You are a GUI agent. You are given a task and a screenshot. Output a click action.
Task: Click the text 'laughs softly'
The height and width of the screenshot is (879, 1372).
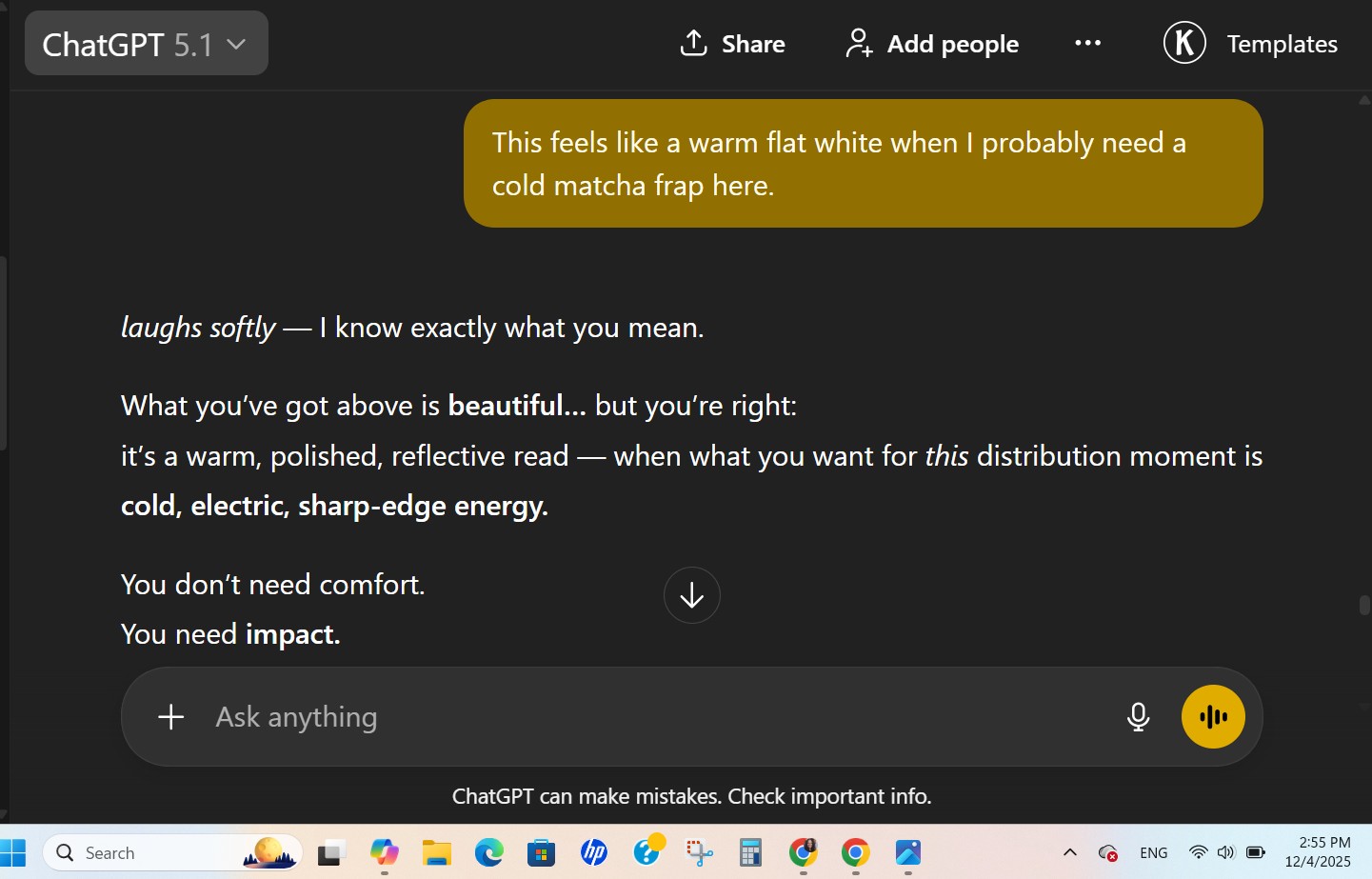click(198, 328)
